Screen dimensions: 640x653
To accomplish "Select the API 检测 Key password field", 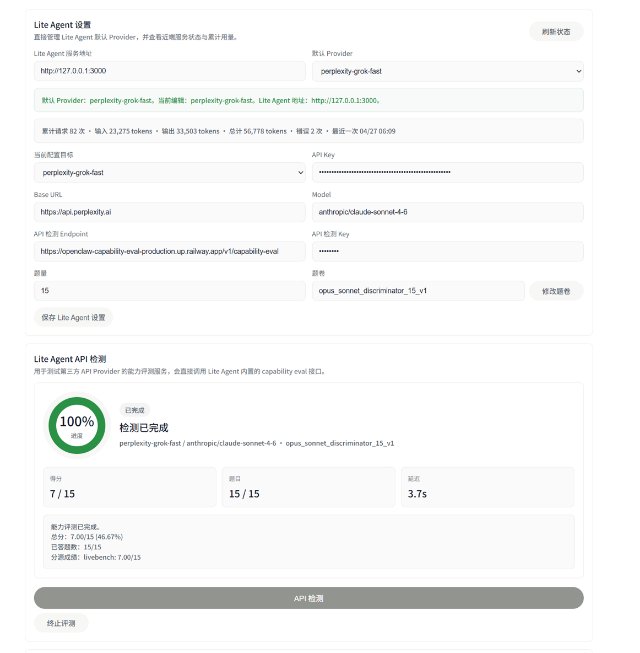I will point(448,251).
